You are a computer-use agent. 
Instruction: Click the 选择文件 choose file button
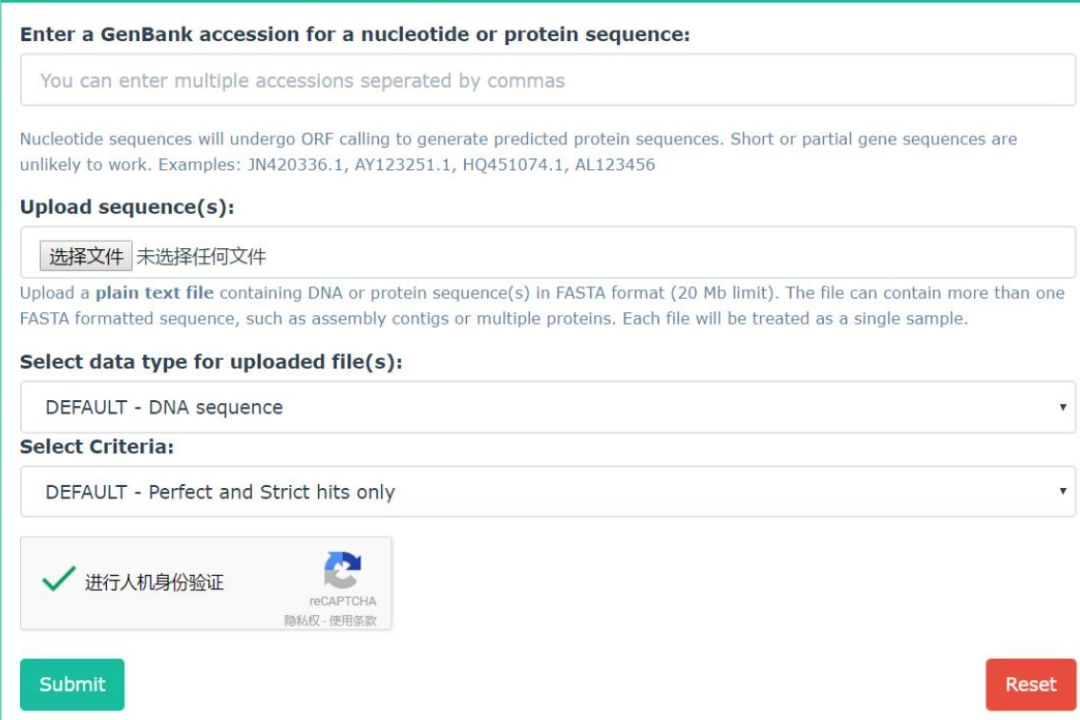pos(86,256)
